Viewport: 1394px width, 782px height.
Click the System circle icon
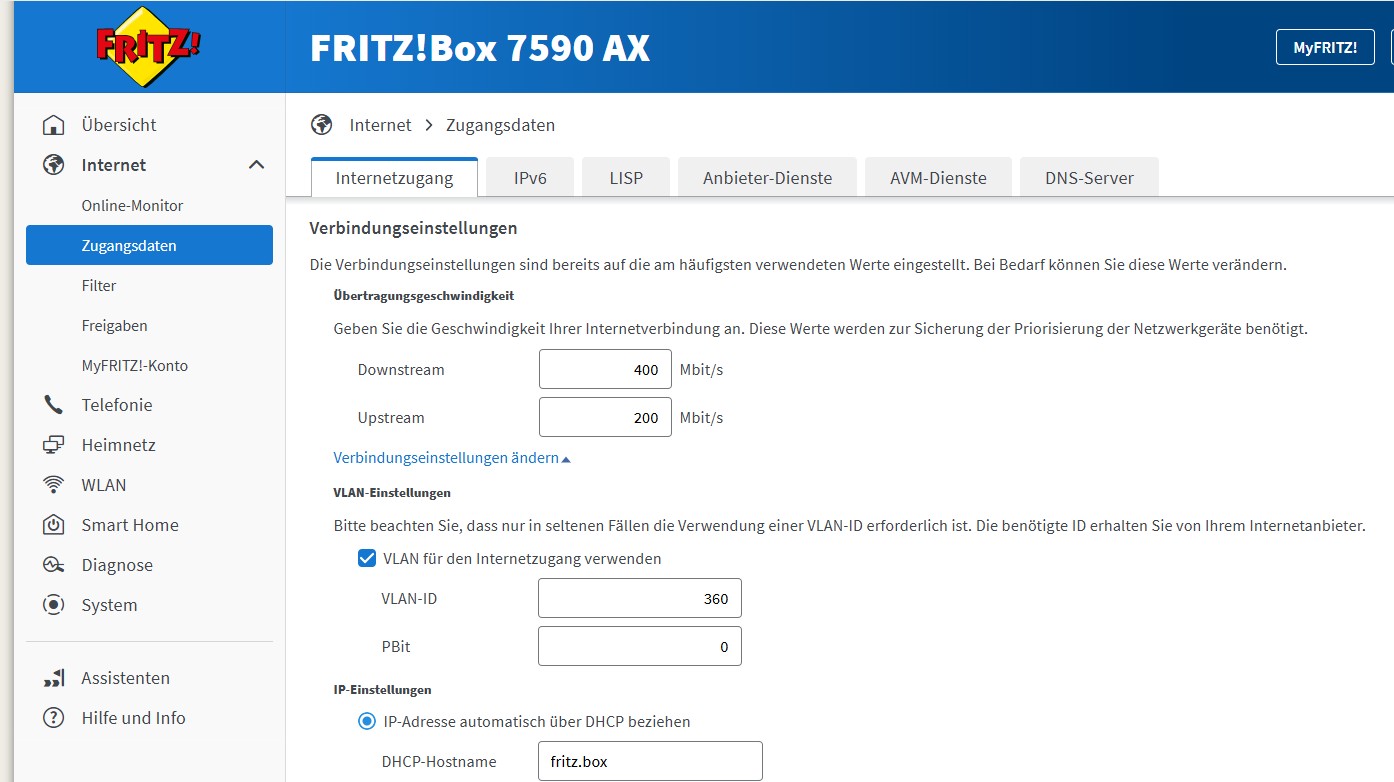coord(53,605)
